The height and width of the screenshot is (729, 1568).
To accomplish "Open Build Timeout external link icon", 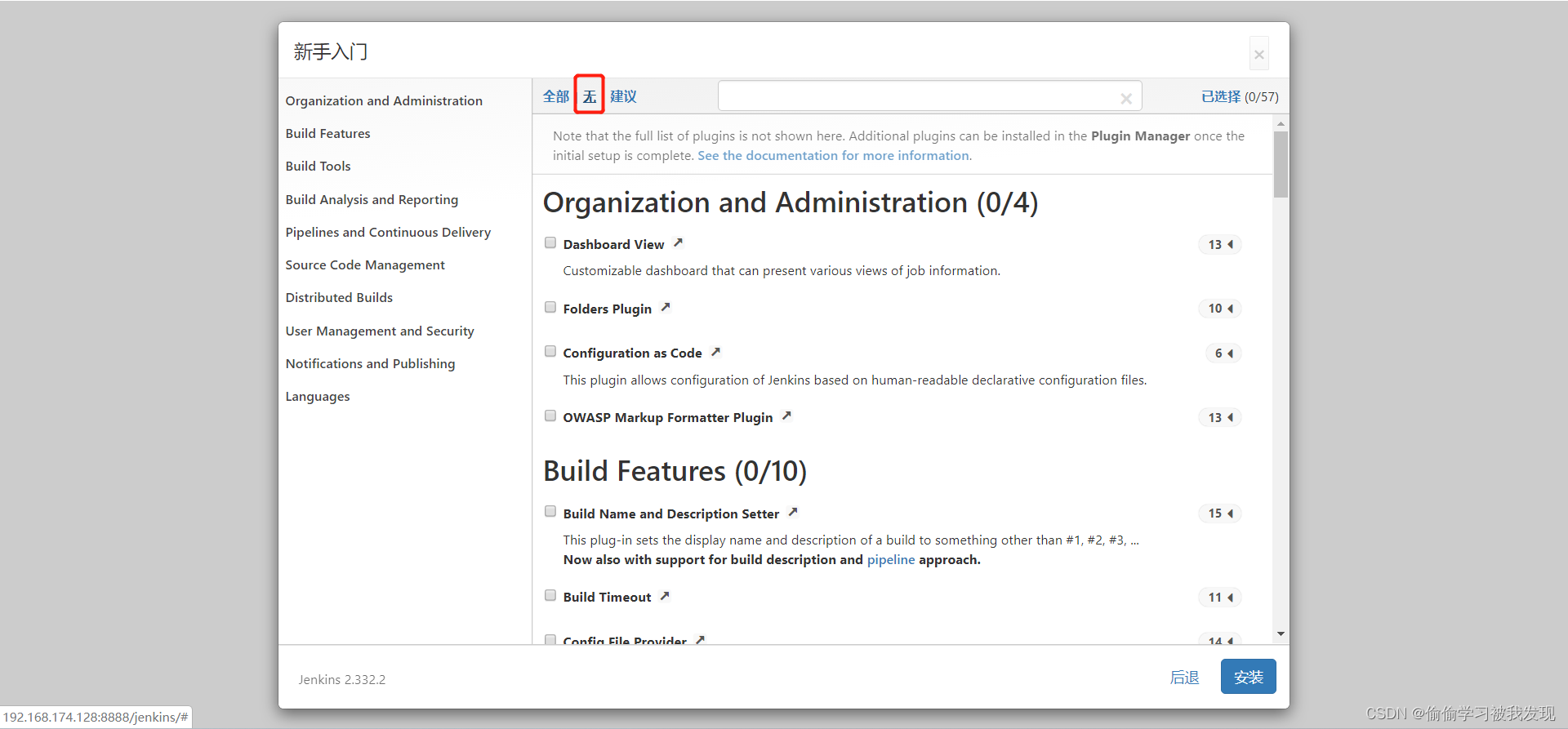I will pos(665,596).
